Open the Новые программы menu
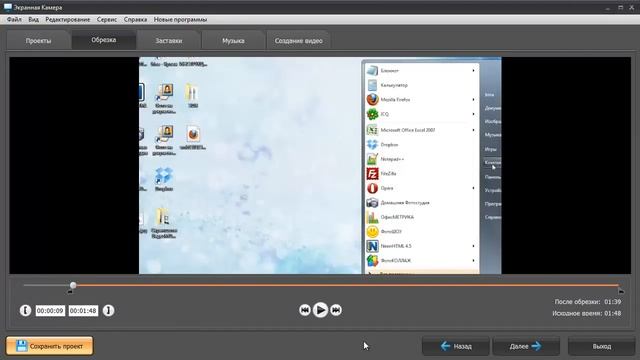640x360 pixels. 180,19
